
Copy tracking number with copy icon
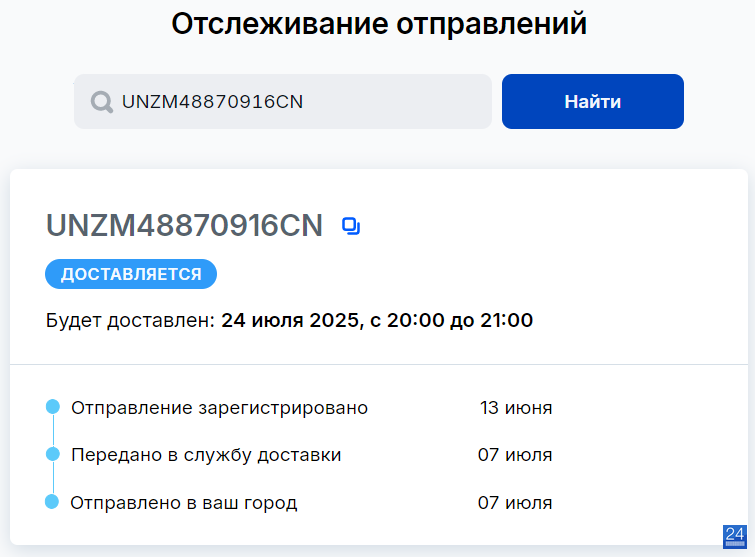pos(351,226)
